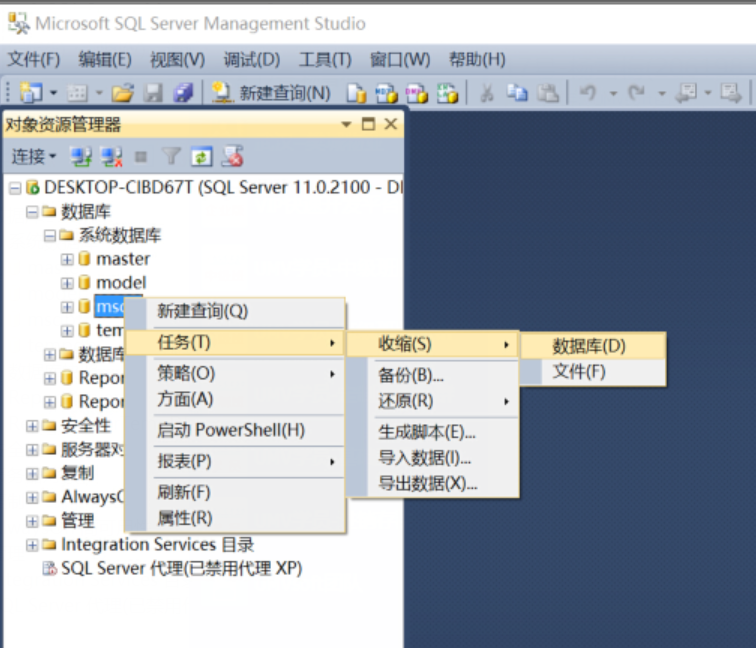Choose 备份(B)... menu item
Viewport: 756px width, 648px height.
click(433, 375)
